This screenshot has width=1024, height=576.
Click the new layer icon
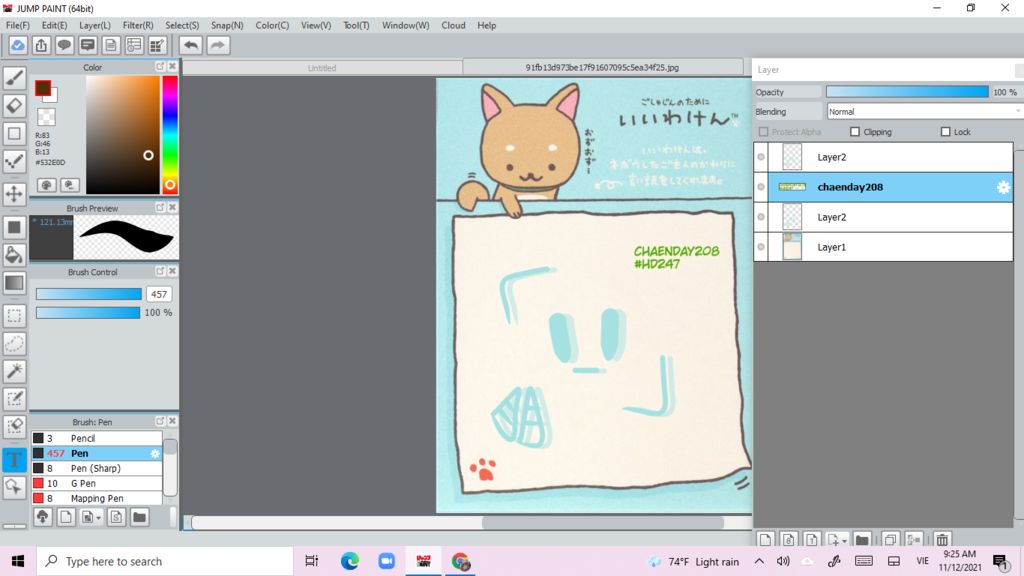pos(765,539)
